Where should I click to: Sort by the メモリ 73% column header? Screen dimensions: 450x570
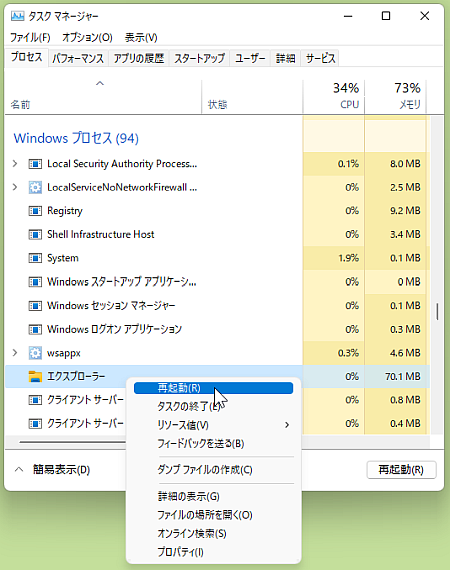coord(395,96)
